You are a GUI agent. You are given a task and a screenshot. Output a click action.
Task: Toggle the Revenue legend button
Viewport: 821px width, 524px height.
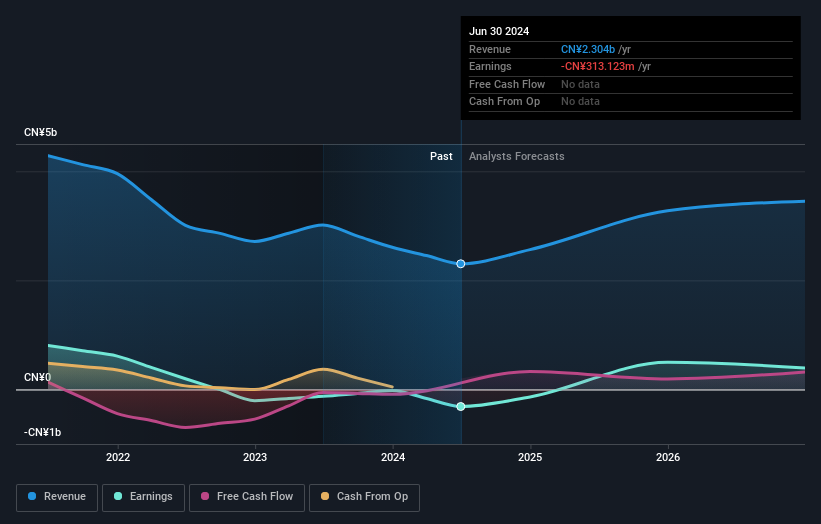coord(57,497)
